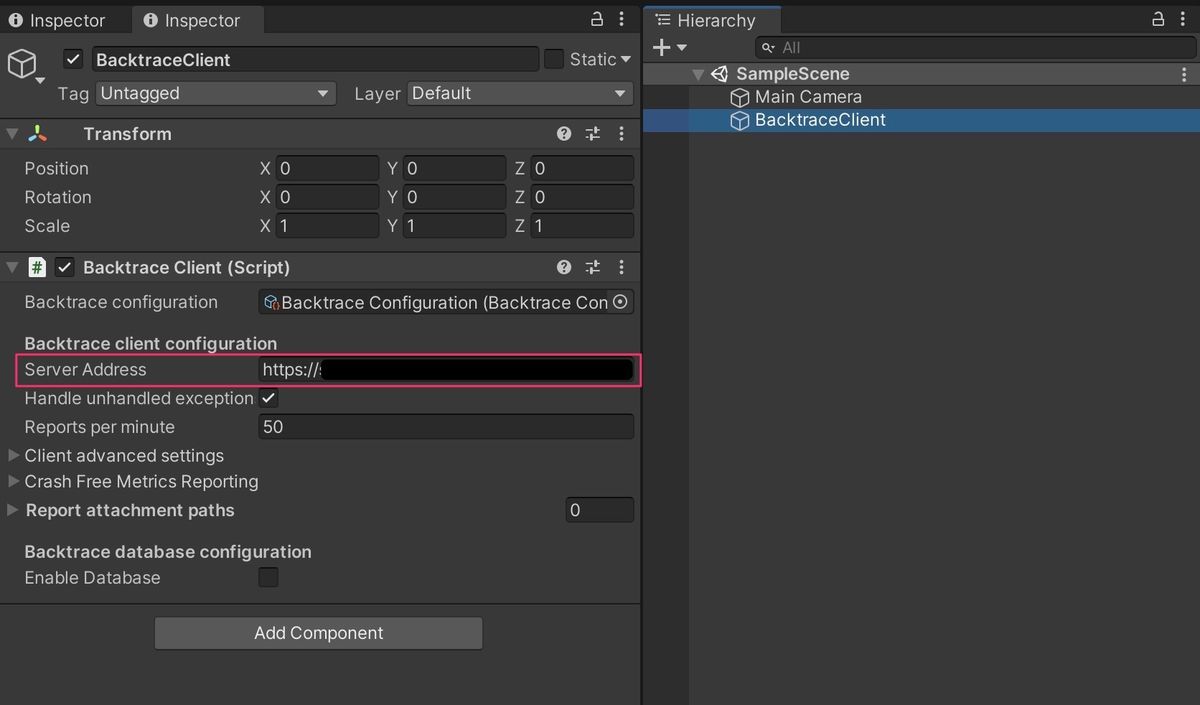This screenshot has width=1200, height=705.
Task: Collapse the SampleScene tree item
Action: pyautogui.click(x=698, y=73)
